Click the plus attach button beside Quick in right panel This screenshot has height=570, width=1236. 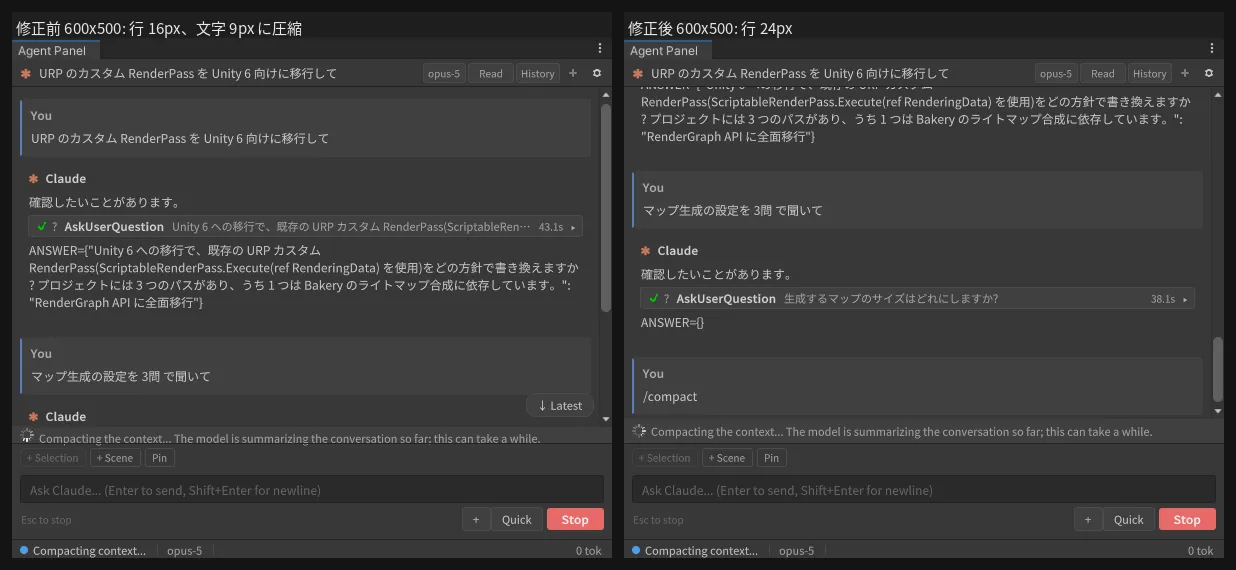click(1088, 519)
